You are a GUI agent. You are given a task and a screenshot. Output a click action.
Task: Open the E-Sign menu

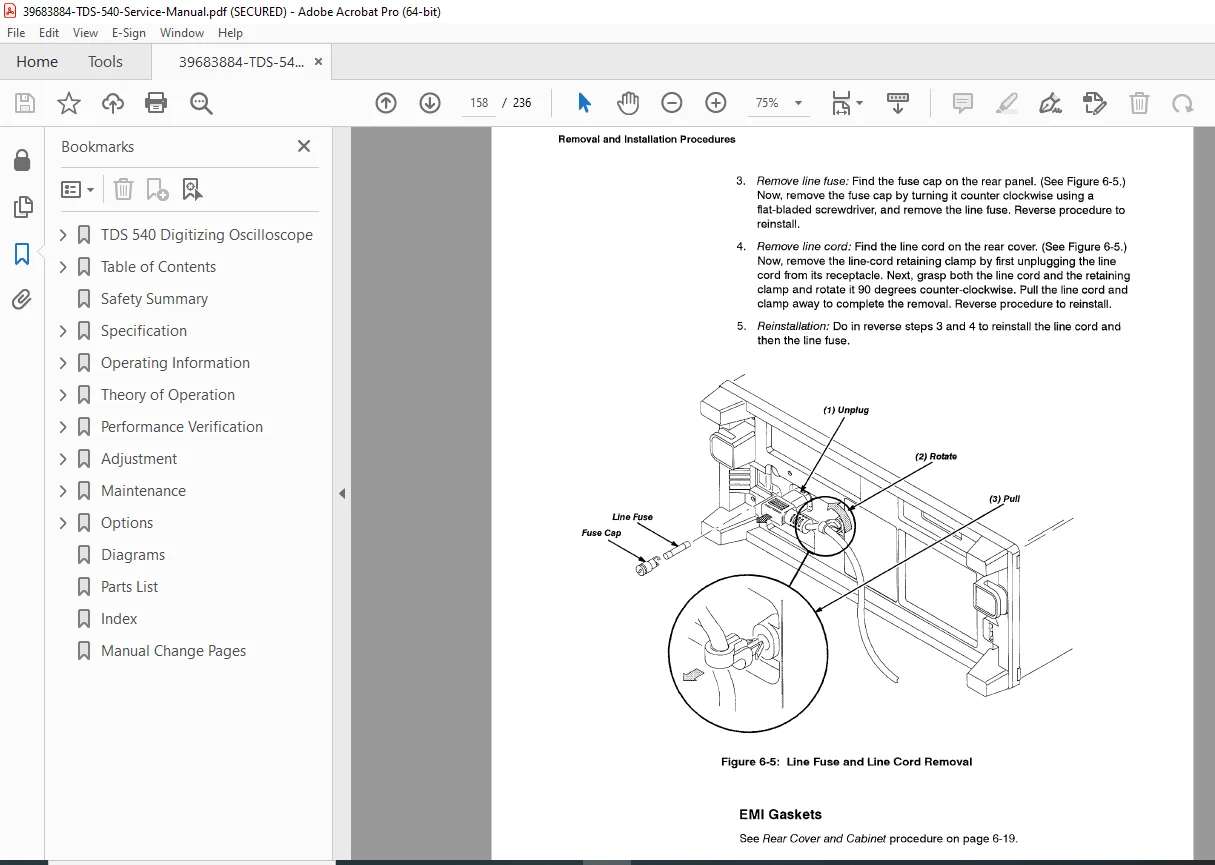tap(129, 33)
